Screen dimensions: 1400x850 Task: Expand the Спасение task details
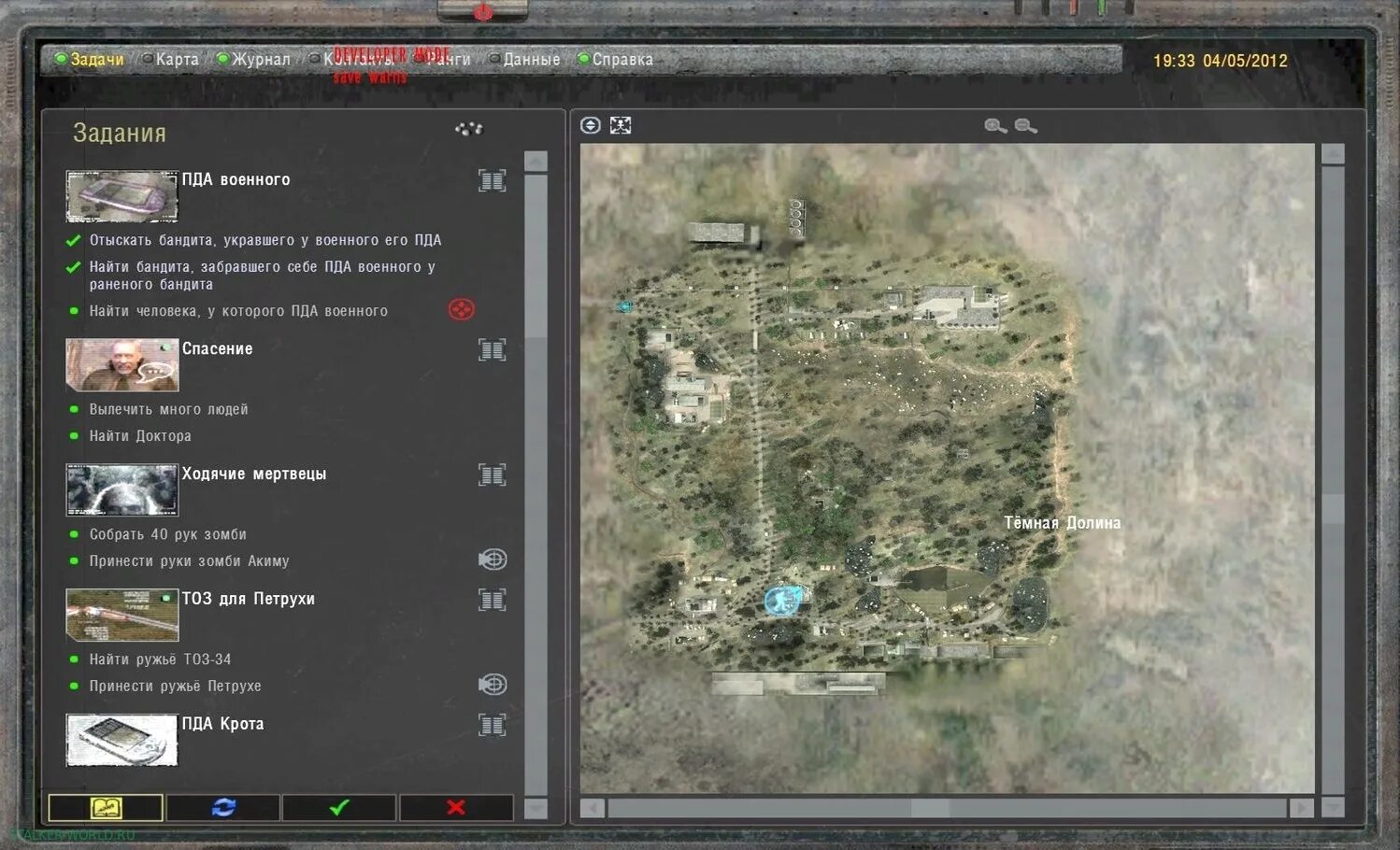coord(493,349)
